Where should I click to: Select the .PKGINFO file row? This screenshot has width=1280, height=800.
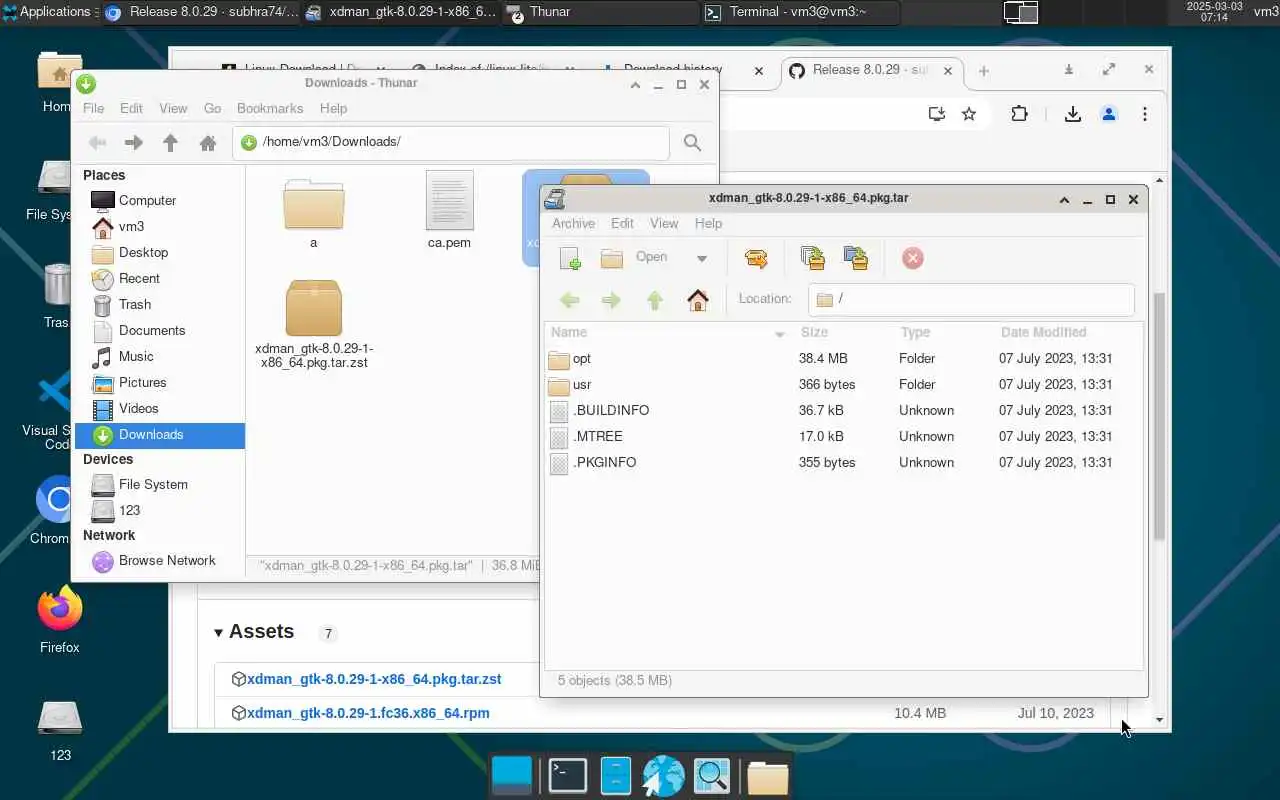[x=844, y=462]
